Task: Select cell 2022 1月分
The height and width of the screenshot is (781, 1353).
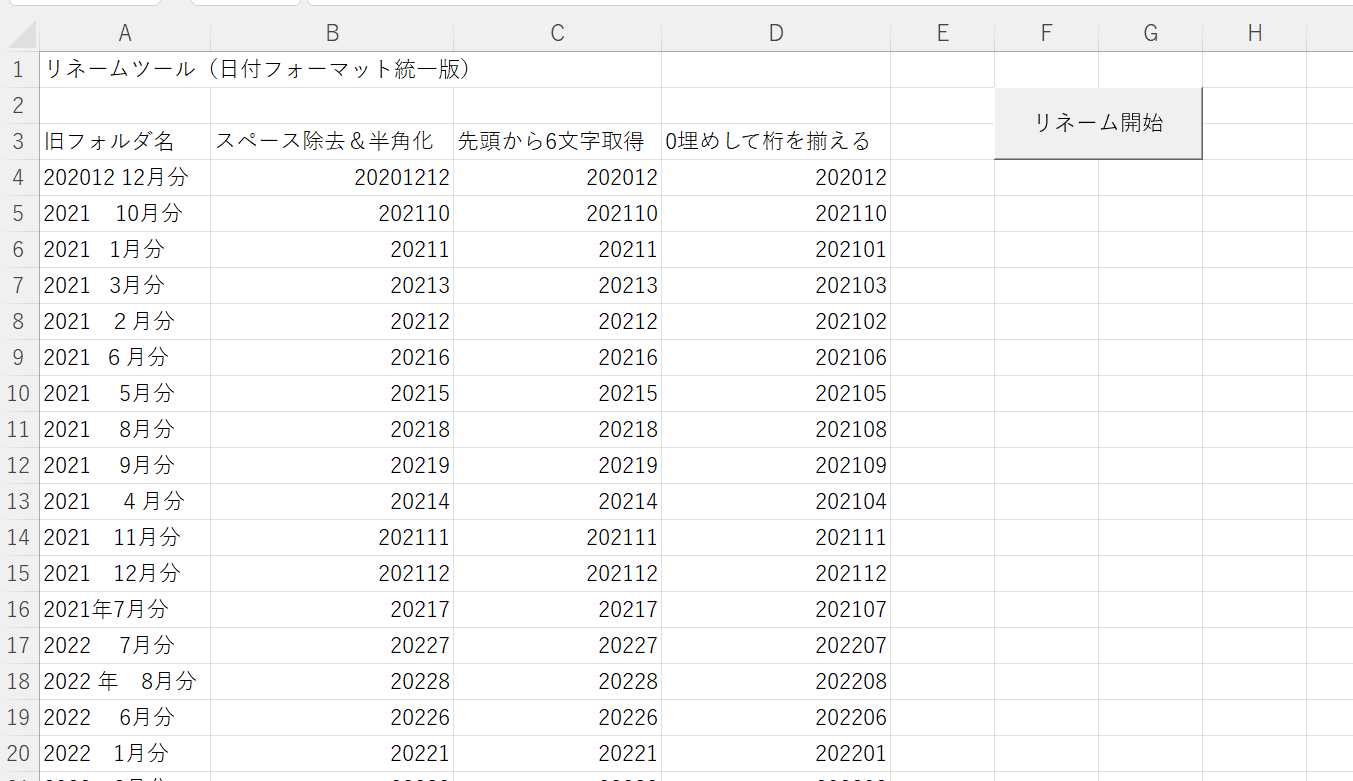Action: 125,754
